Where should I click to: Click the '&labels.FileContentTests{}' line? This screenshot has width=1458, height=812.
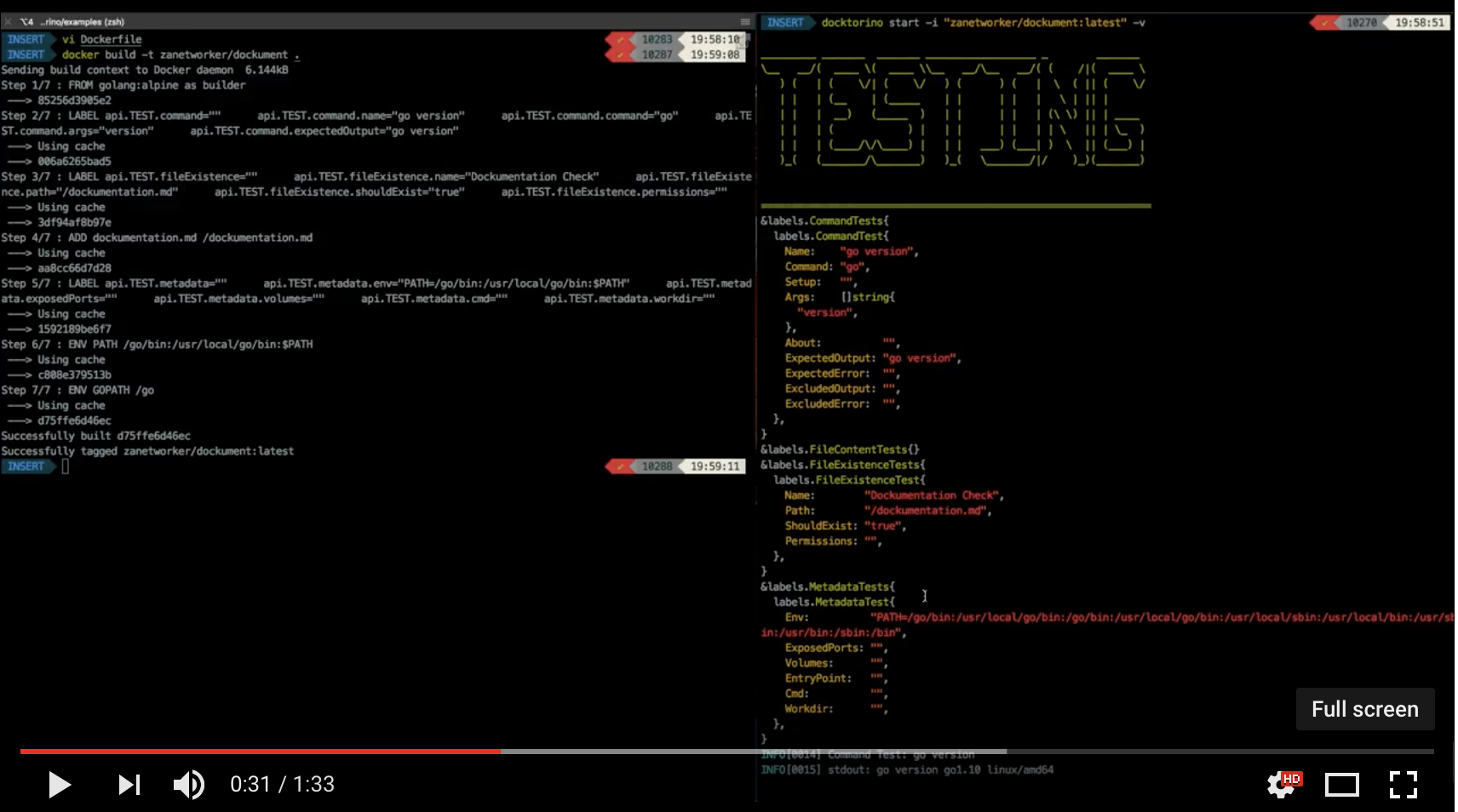pyautogui.click(x=840, y=449)
